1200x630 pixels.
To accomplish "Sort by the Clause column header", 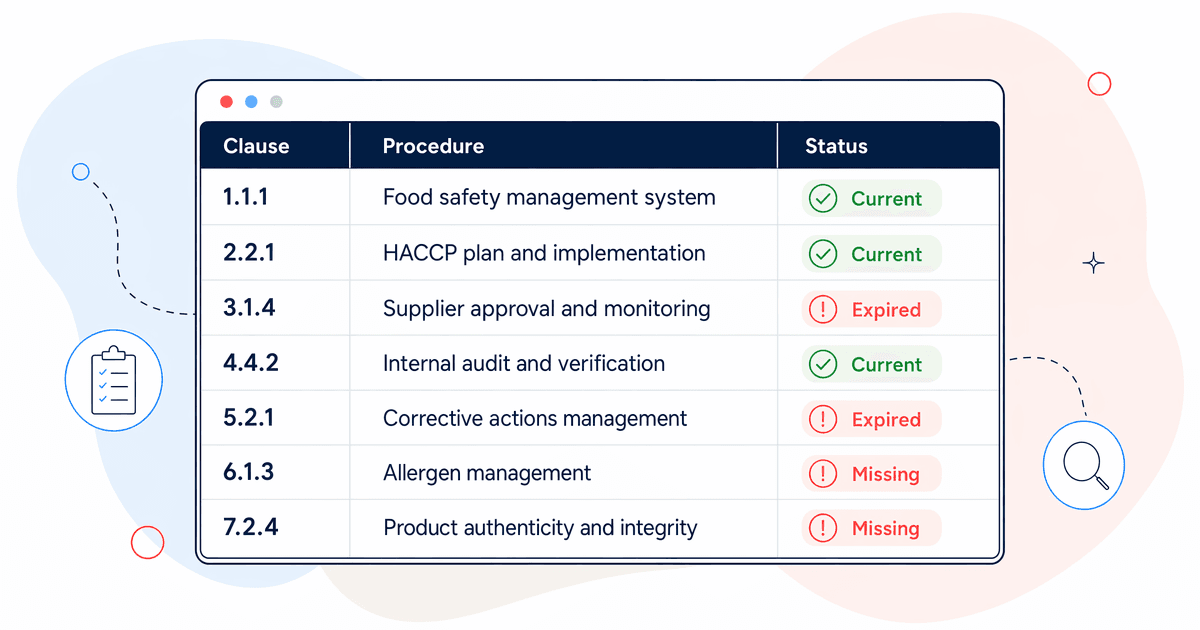I will pyautogui.click(x=256, y=146).
